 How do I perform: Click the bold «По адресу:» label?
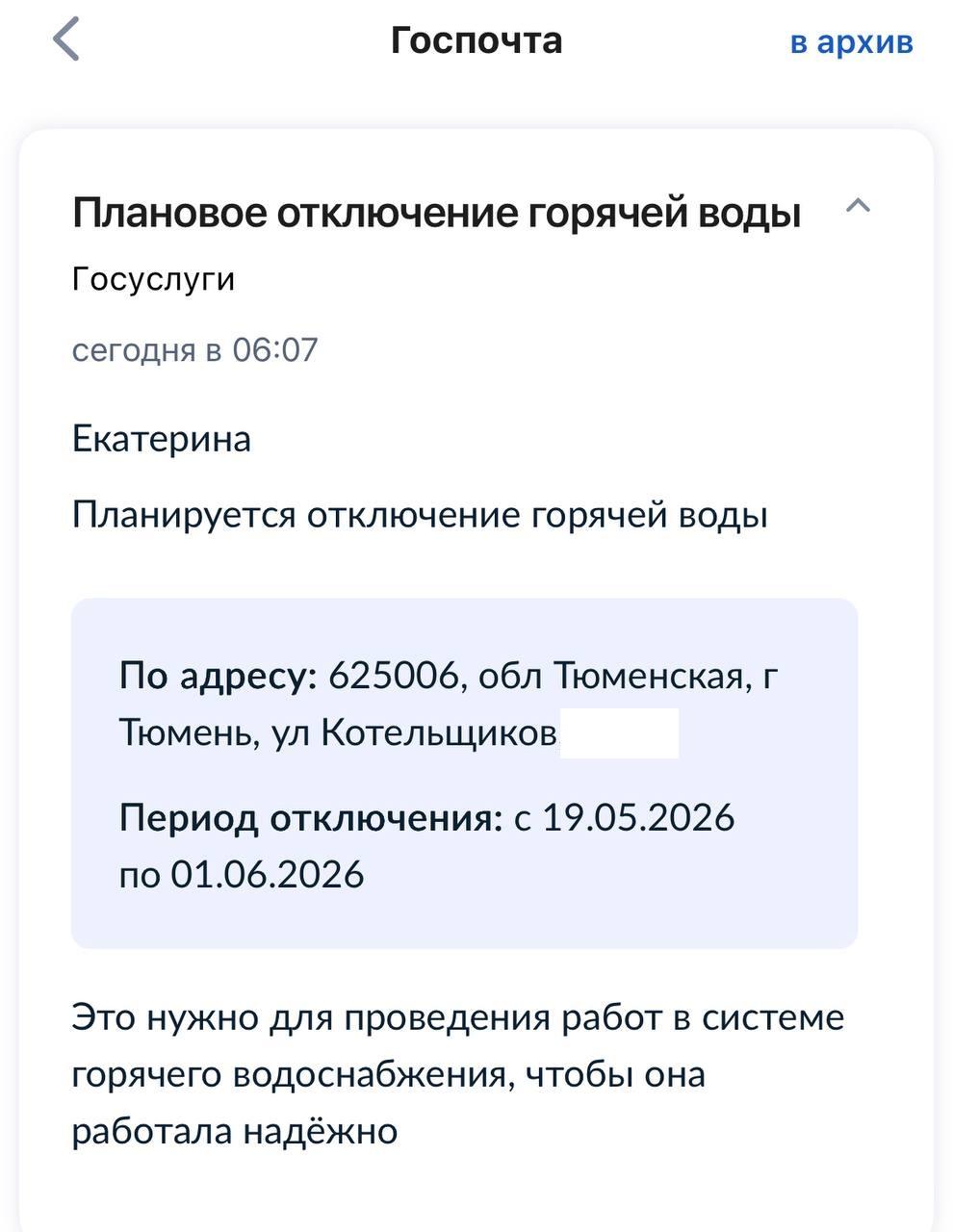tap(218, 677)
